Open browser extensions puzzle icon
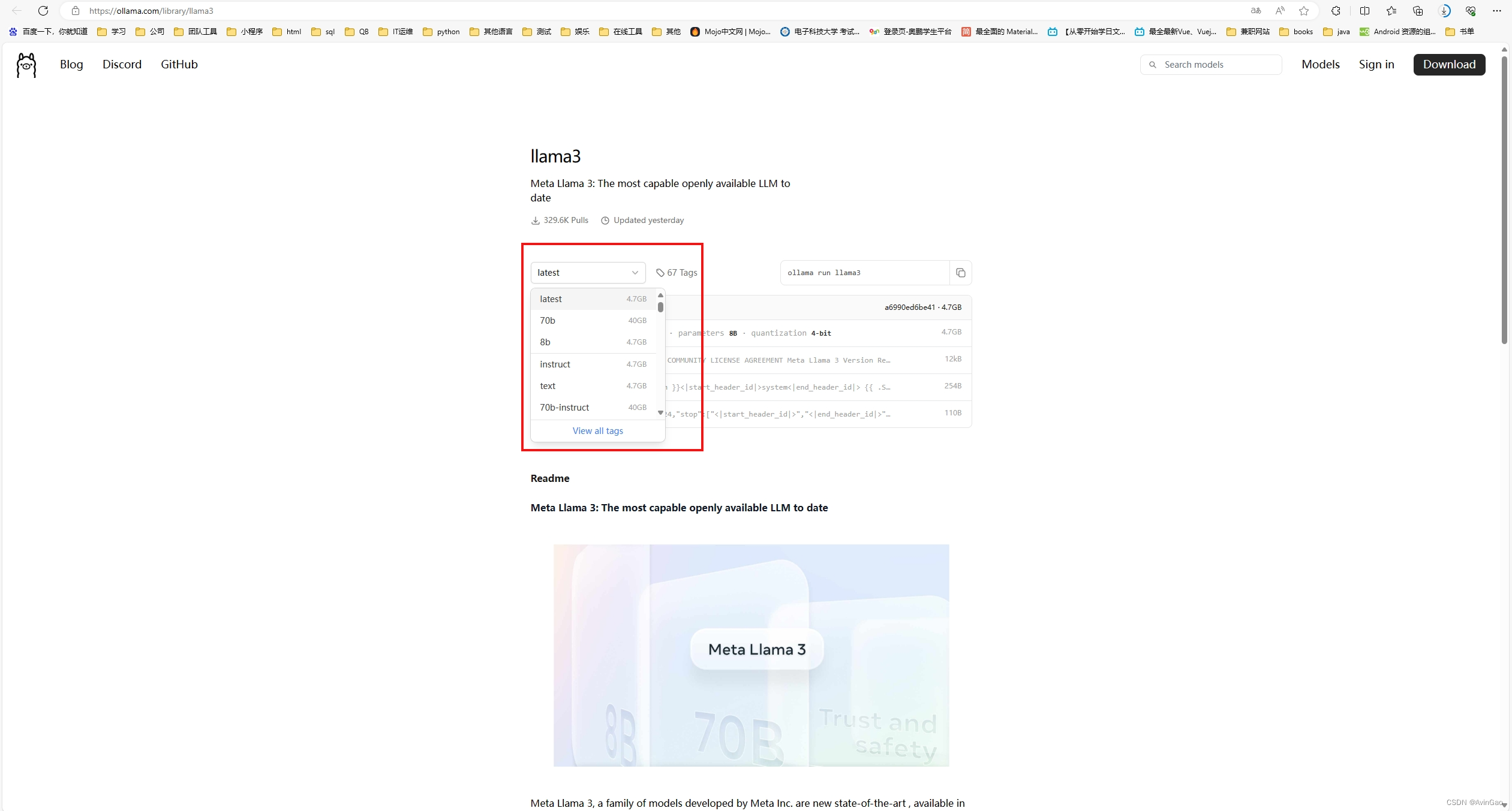1512x811 pixels. pos(1336,11)
